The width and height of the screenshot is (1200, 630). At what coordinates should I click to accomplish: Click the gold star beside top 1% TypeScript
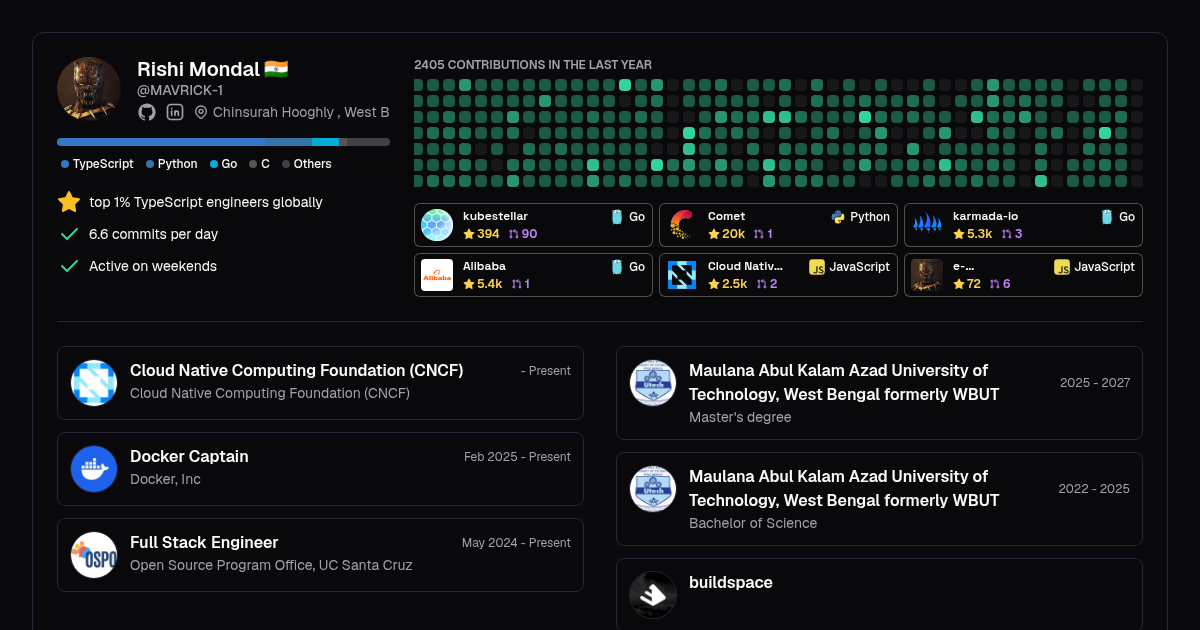click(69, 202)
